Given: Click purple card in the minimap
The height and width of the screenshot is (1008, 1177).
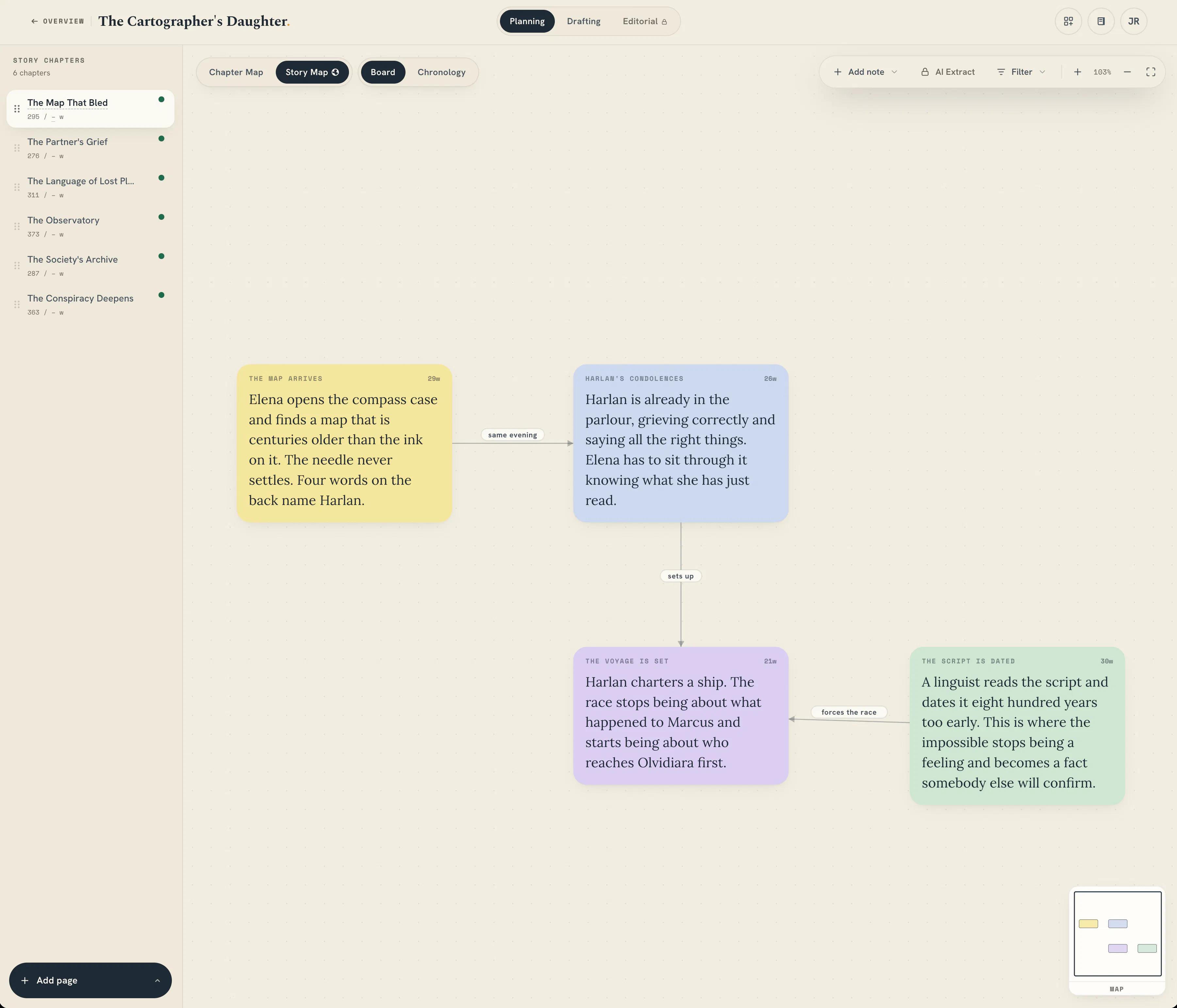Looking at the screenshot, I should (x=1117, y=948).
